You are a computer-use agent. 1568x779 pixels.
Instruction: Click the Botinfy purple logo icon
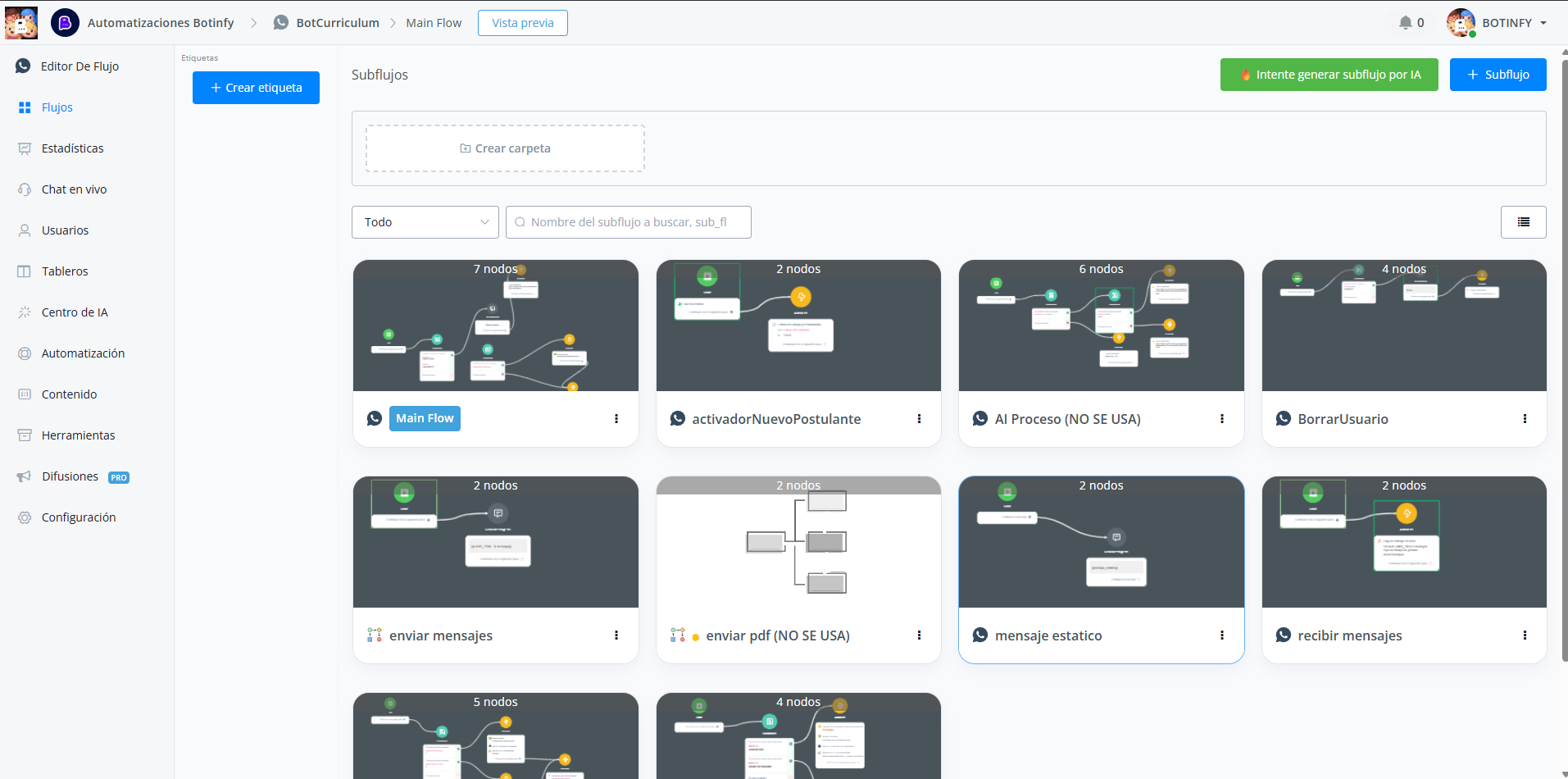coord(65,23)
